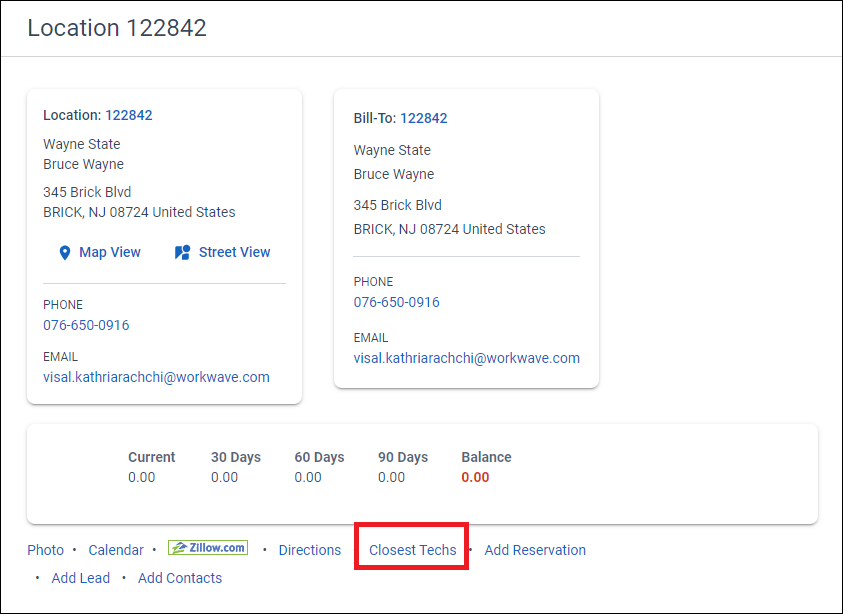The height and width of the screenshot is (614, 843).
Task: Click the Closest Techs link
Action: pos(410,549)
